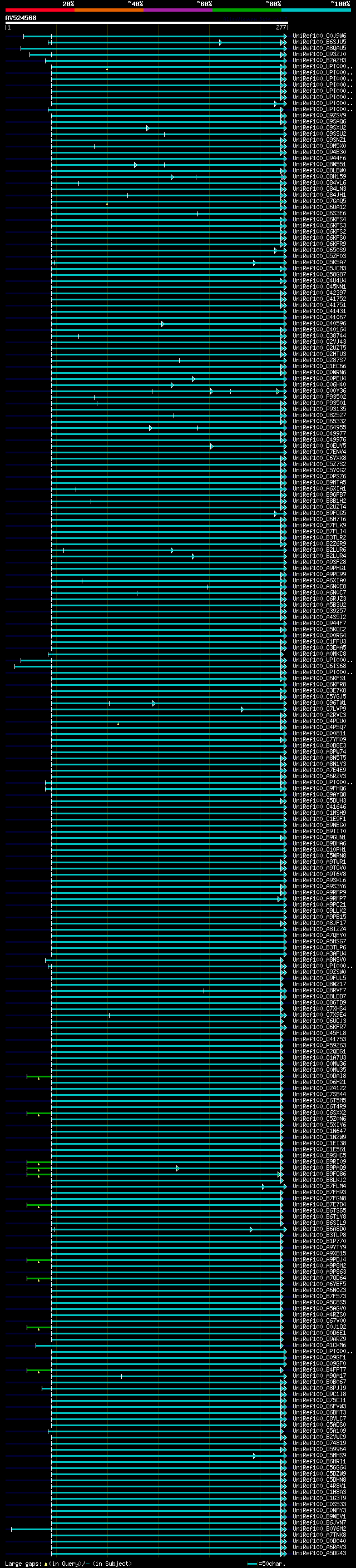Select hit label UniRef100_A8N5T5
The width and height of the screenshot is (356, 1568).
tap(319, 758)
